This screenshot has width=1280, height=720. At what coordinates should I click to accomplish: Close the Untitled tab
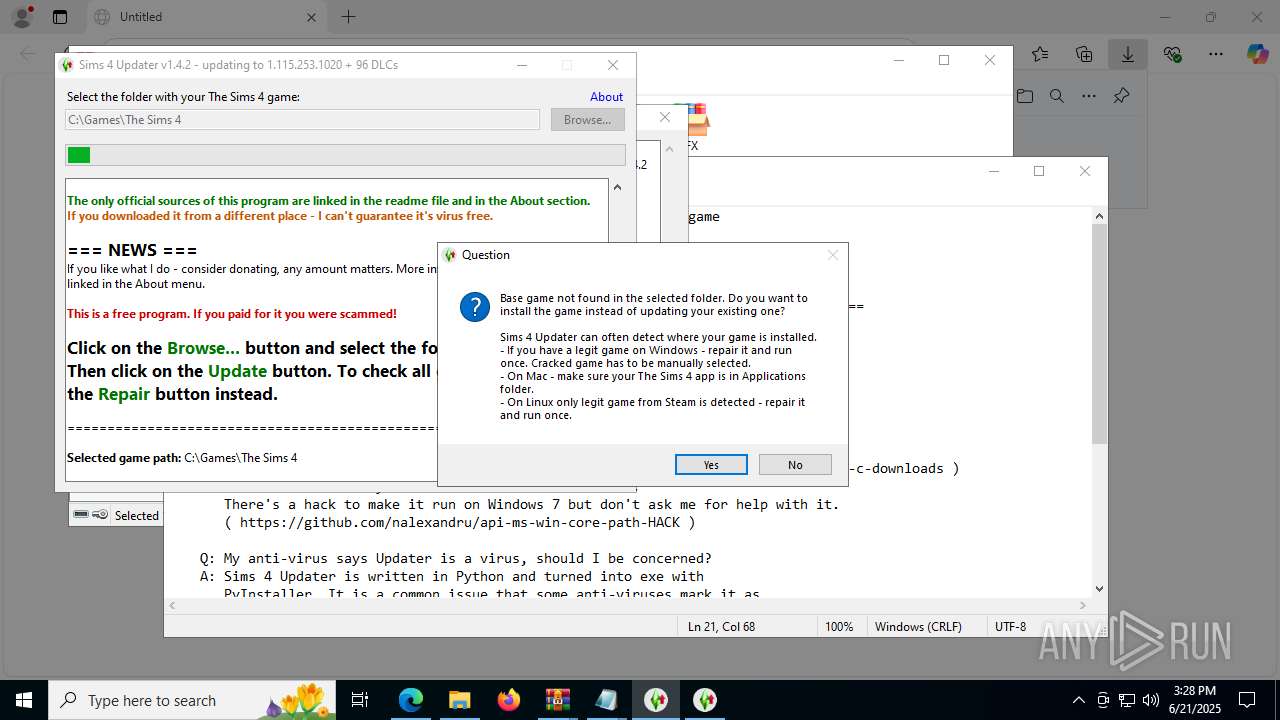pos(311,17)
